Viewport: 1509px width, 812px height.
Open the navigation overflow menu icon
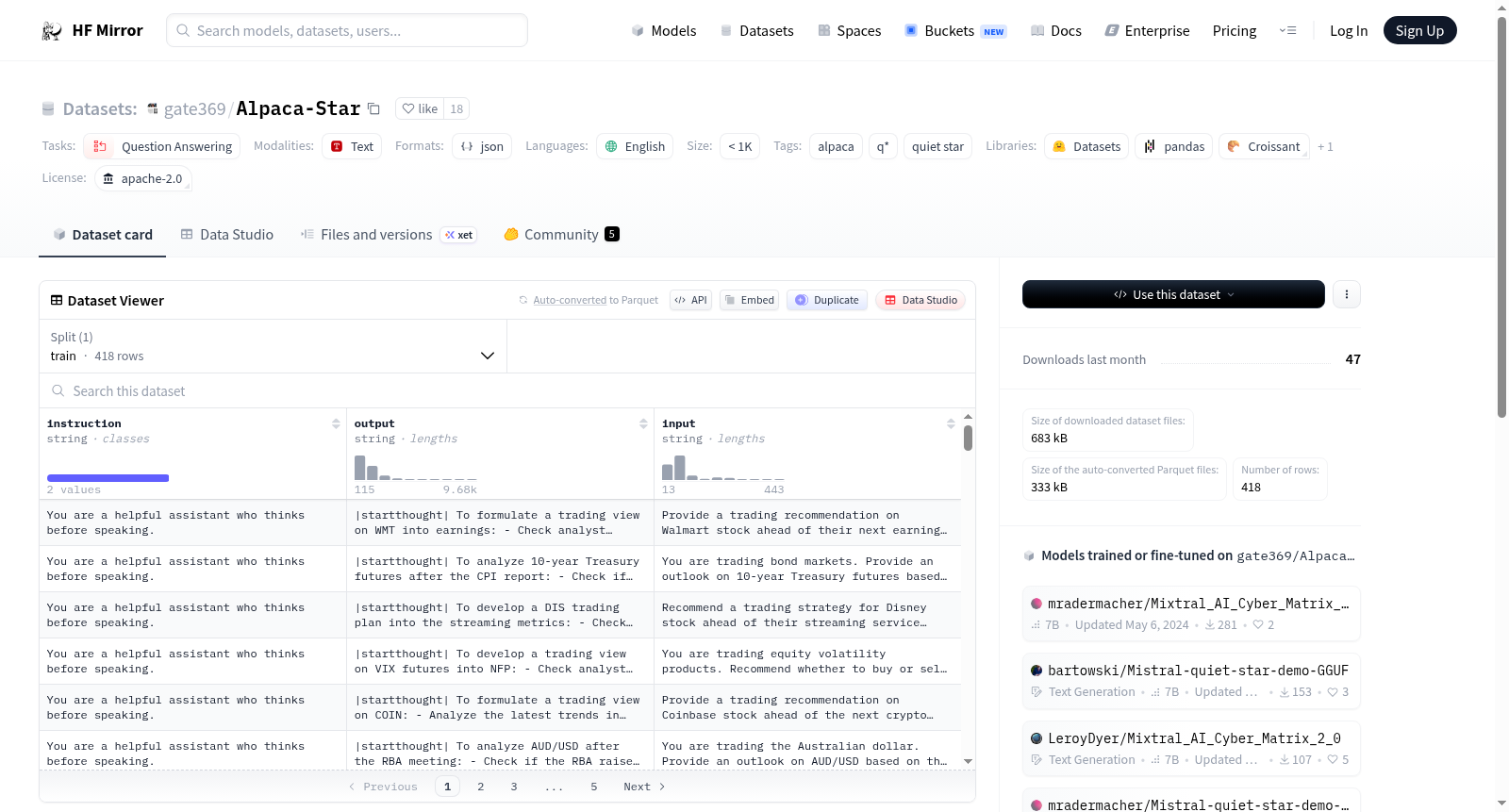tap(1287, 31)
